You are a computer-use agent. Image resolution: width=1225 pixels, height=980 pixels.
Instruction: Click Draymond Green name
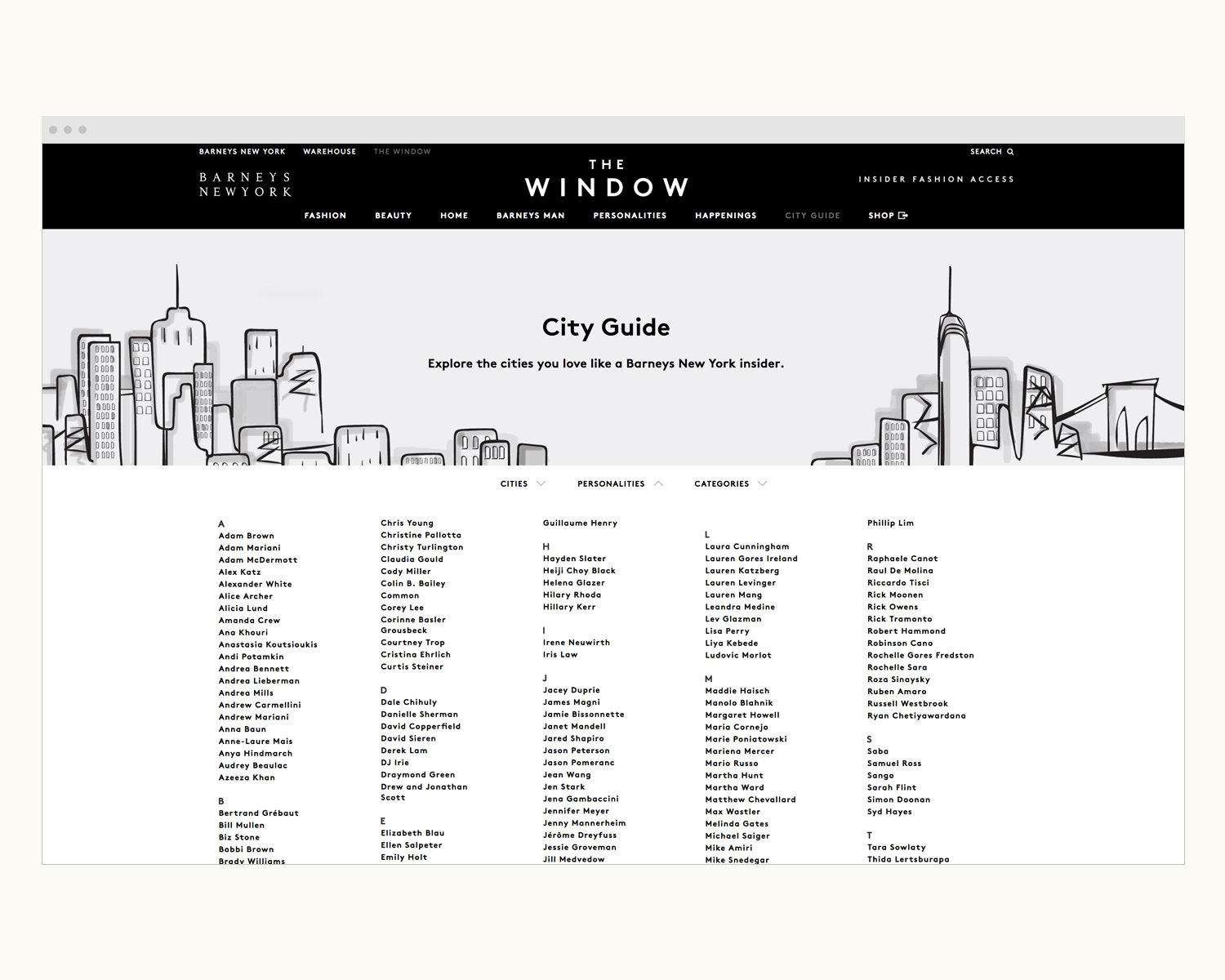tap(418, 774)
